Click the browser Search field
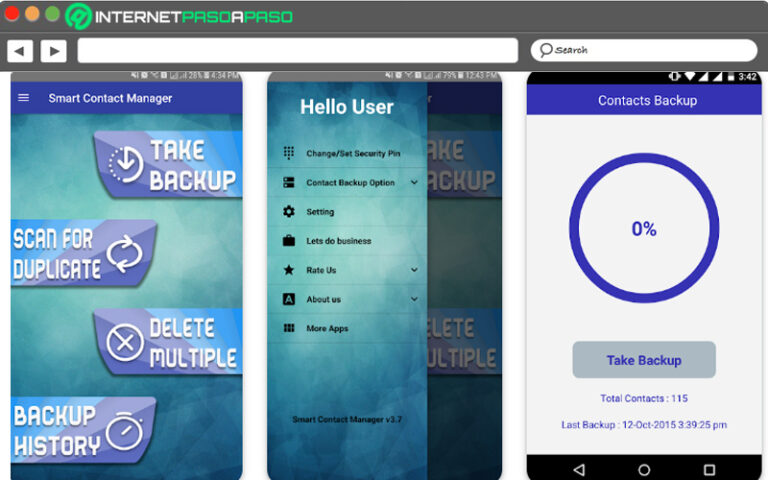 643,50
